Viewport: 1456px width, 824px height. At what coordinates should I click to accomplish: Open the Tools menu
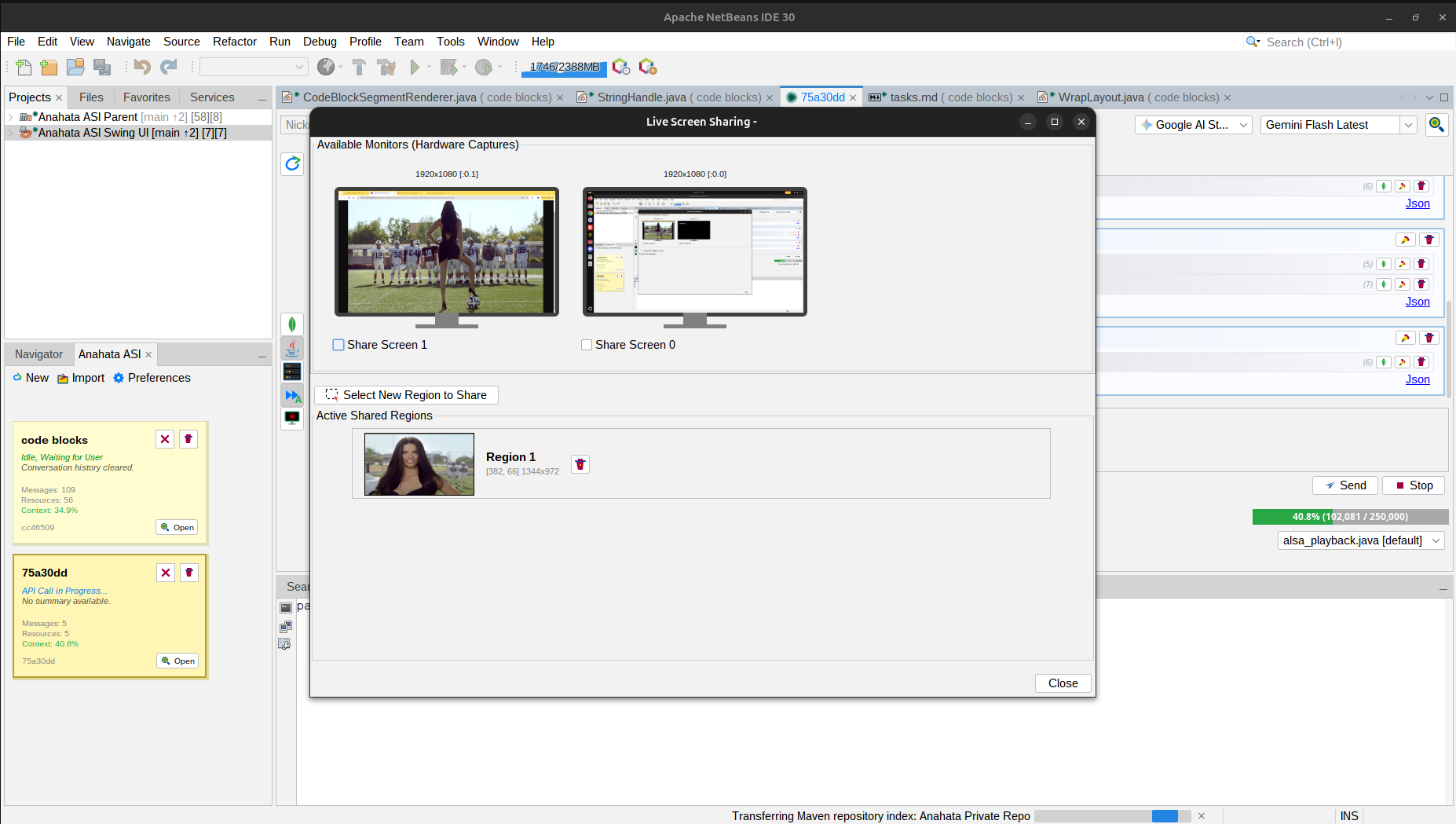coord(450,42)
